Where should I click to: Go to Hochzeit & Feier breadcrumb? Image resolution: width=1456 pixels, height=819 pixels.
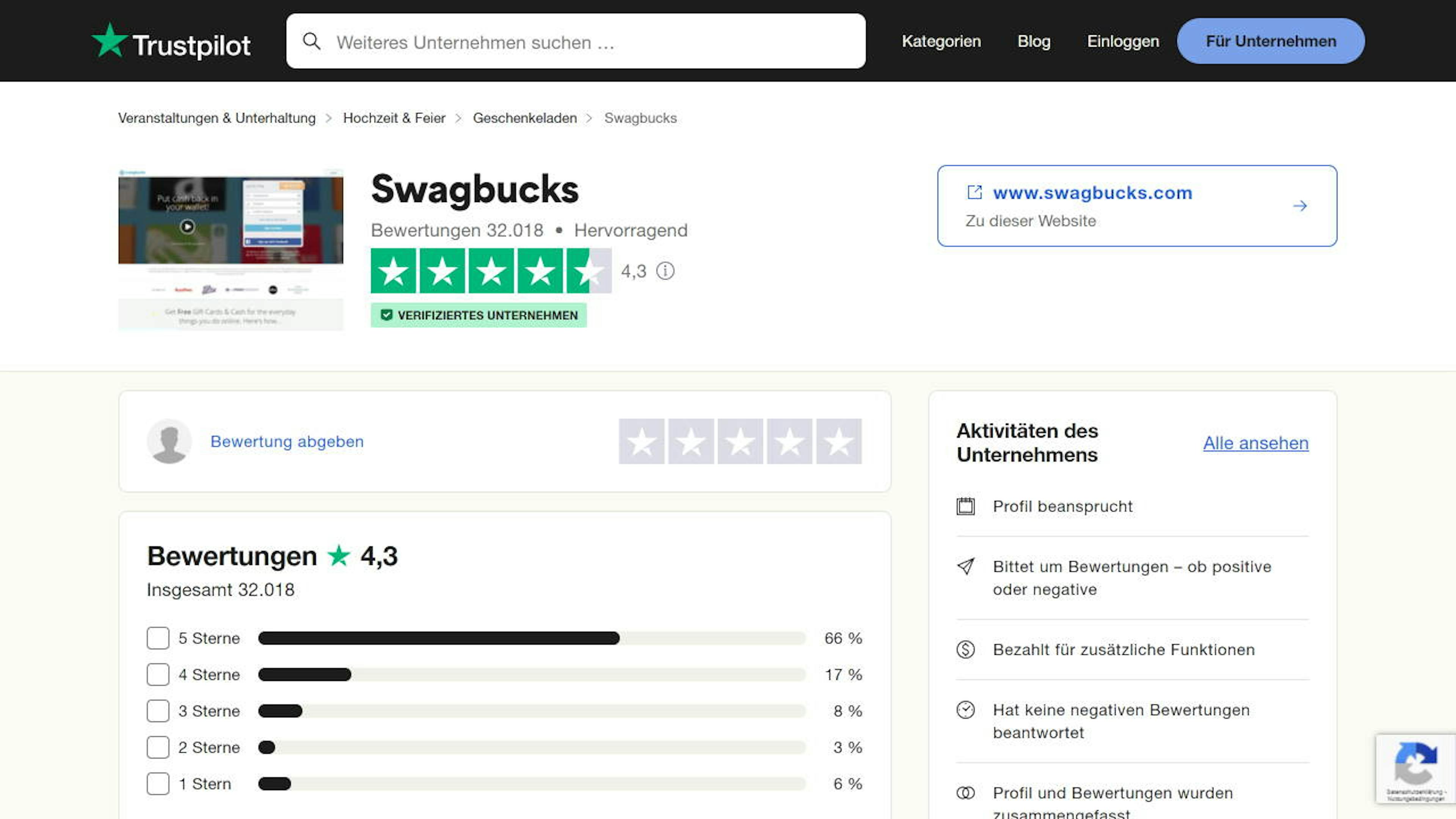coord(394,118)
